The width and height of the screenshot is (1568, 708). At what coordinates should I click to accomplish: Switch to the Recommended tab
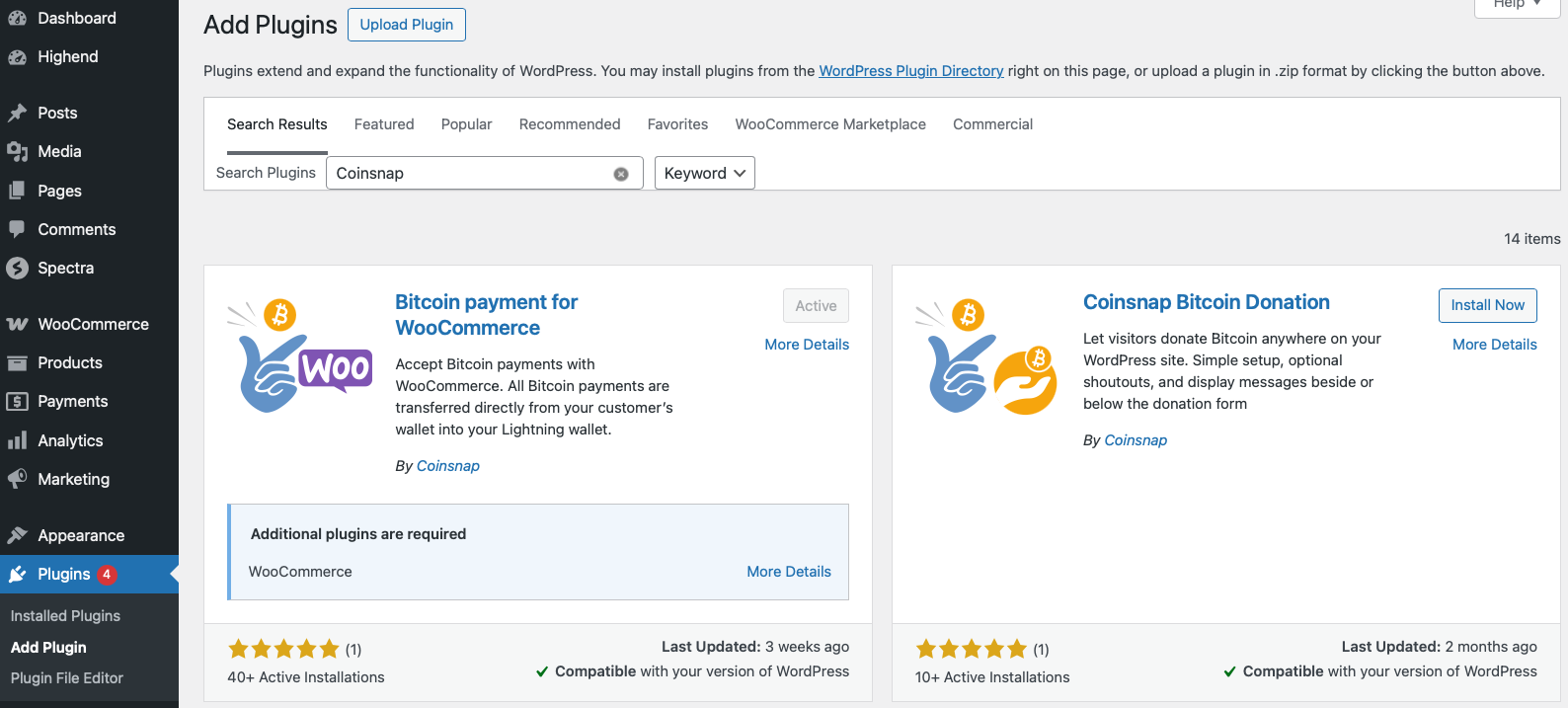coord(570,124)
